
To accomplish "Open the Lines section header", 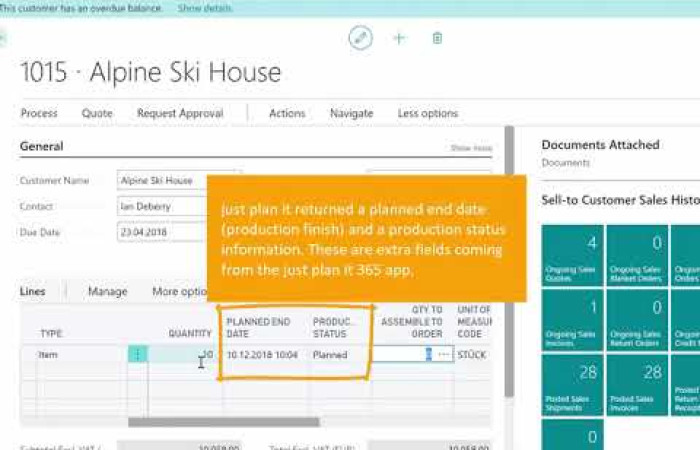I will point(33,292).
